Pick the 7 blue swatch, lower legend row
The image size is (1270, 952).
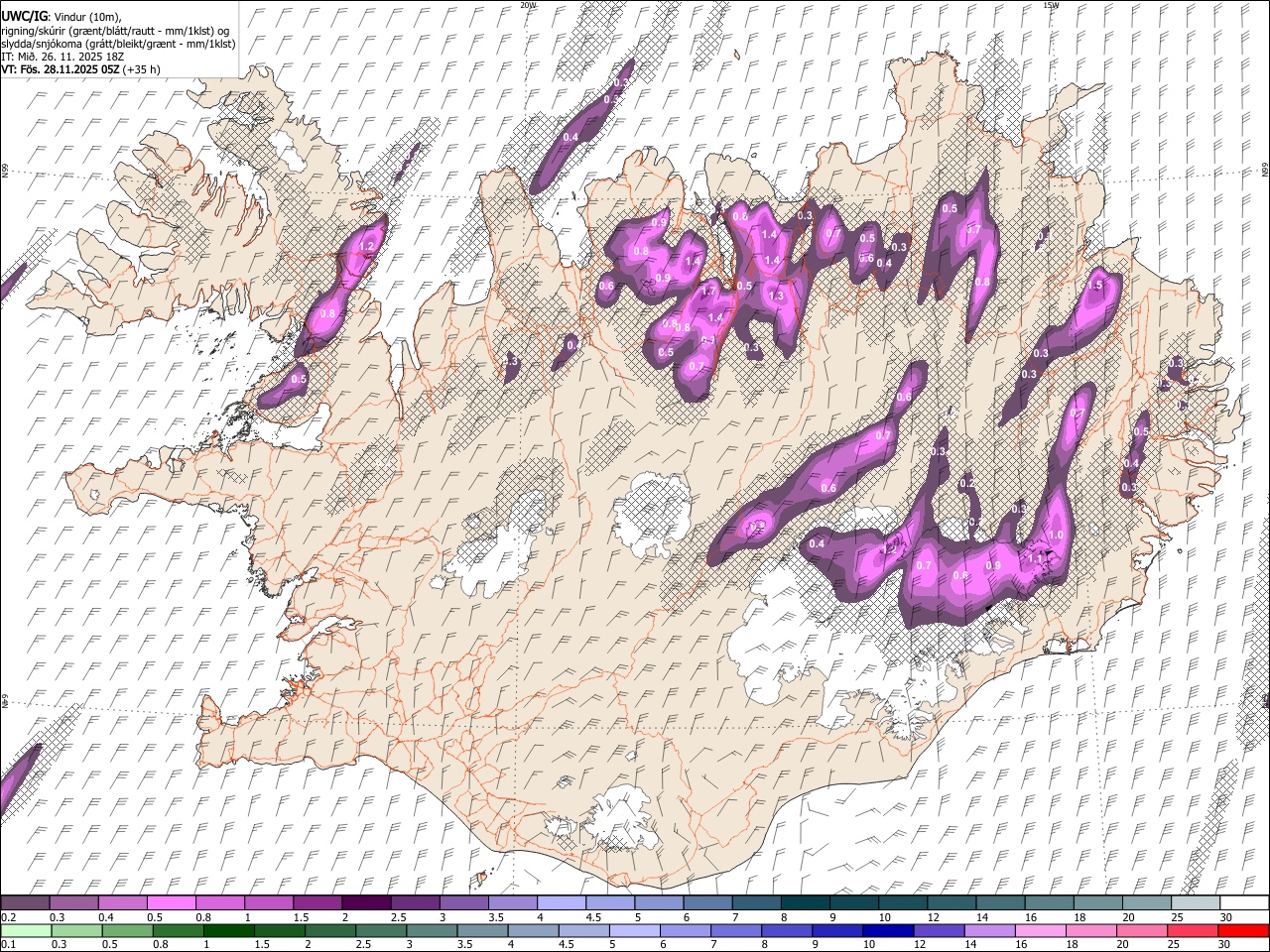point(736,930)
